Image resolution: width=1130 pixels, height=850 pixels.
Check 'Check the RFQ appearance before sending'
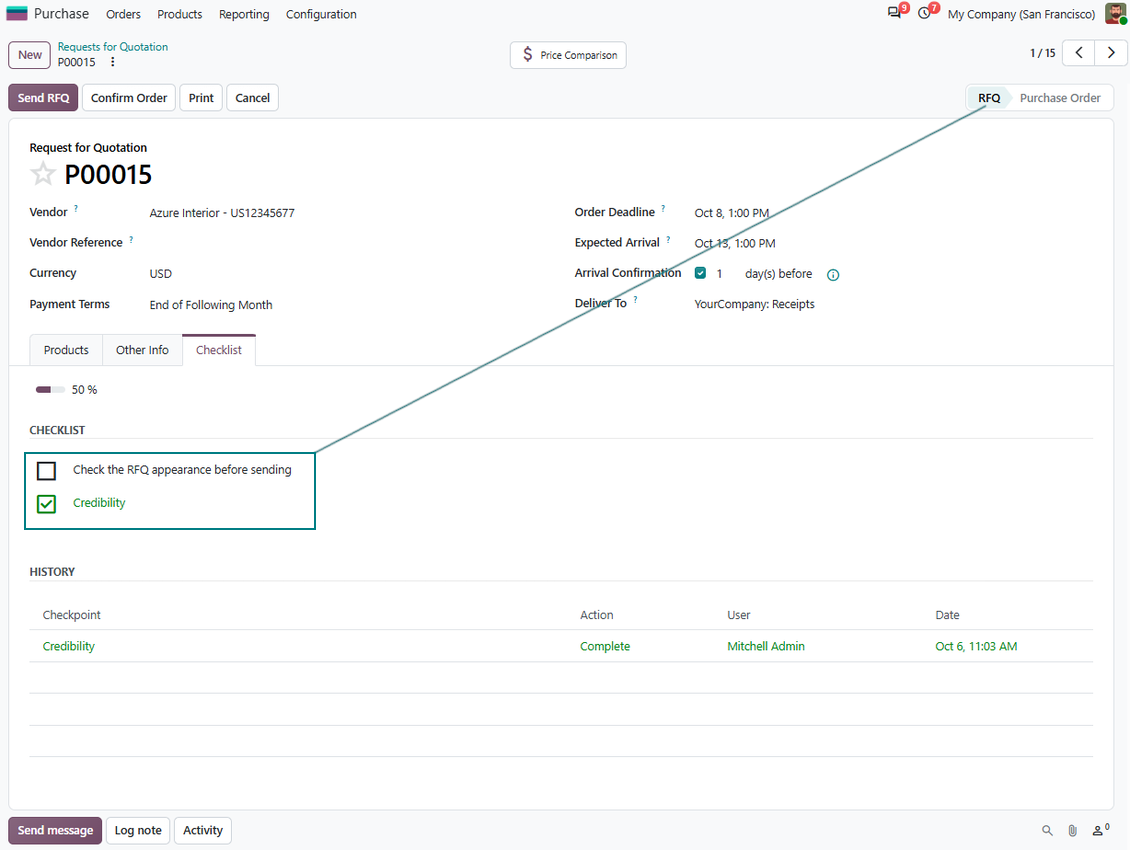[x=46, y=471]
